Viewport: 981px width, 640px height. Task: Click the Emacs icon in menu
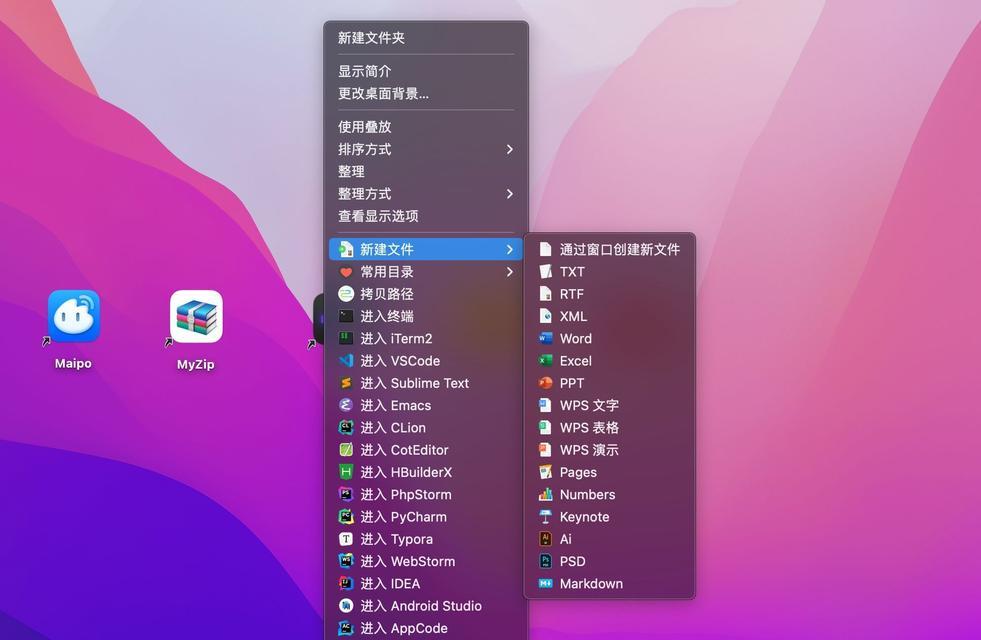click(346, 405)
